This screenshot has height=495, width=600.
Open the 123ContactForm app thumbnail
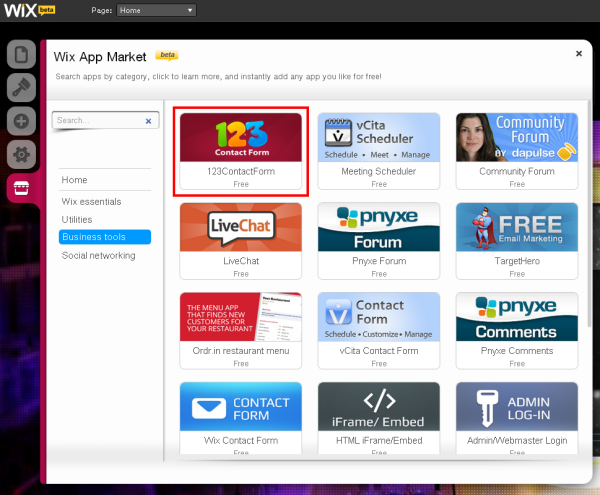[x=241, y=137]
